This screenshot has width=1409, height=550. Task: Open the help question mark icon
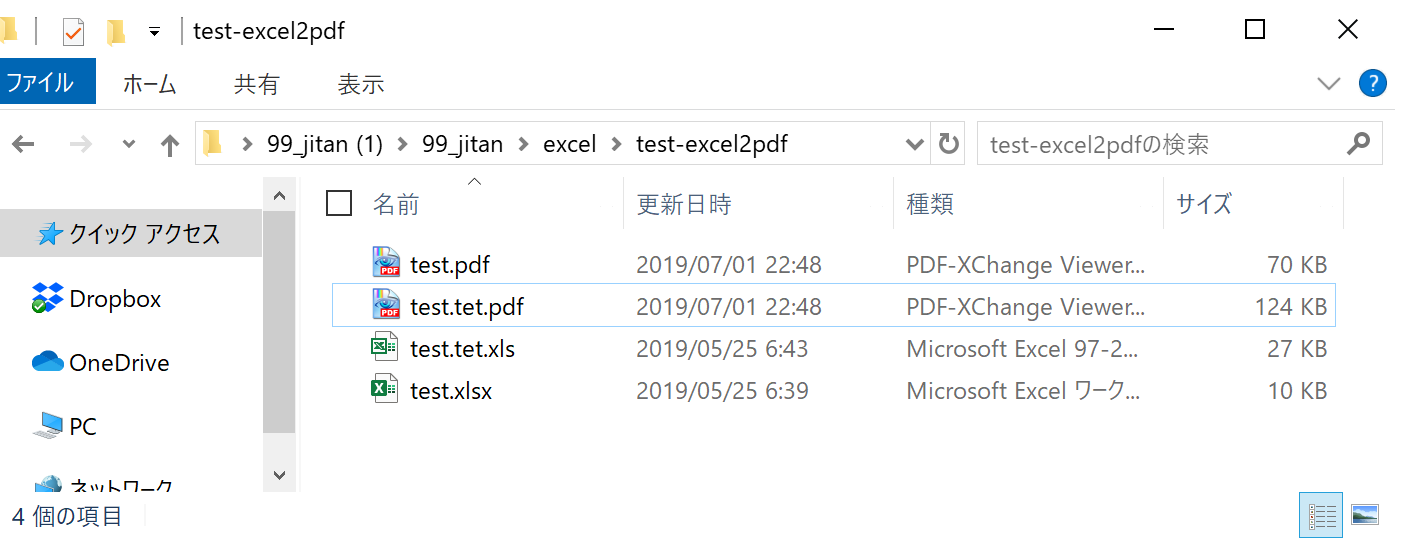coord(1373,83)
